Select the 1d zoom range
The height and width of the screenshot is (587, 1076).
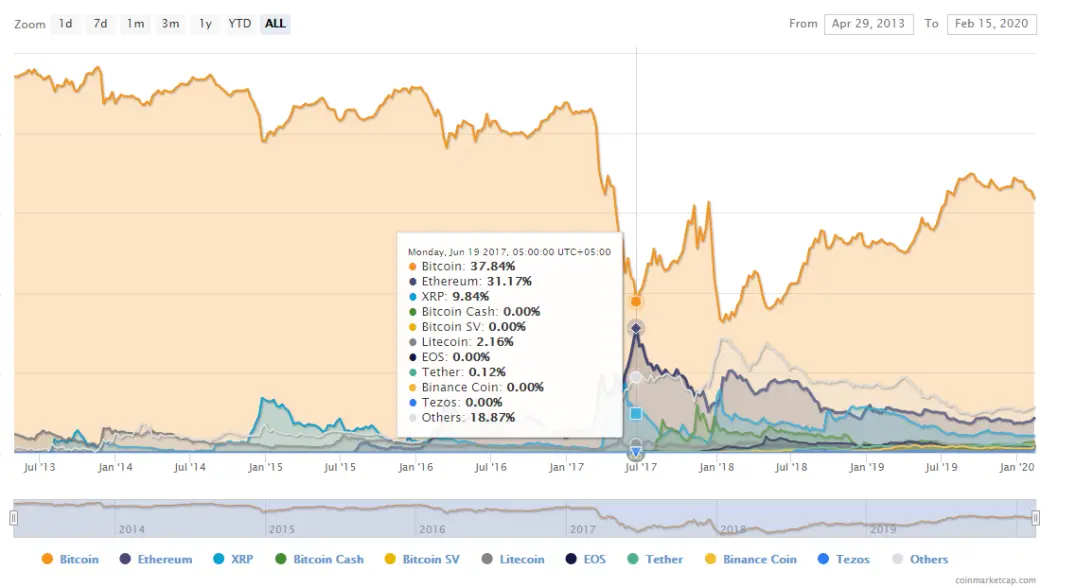click(x=65, y=24)
